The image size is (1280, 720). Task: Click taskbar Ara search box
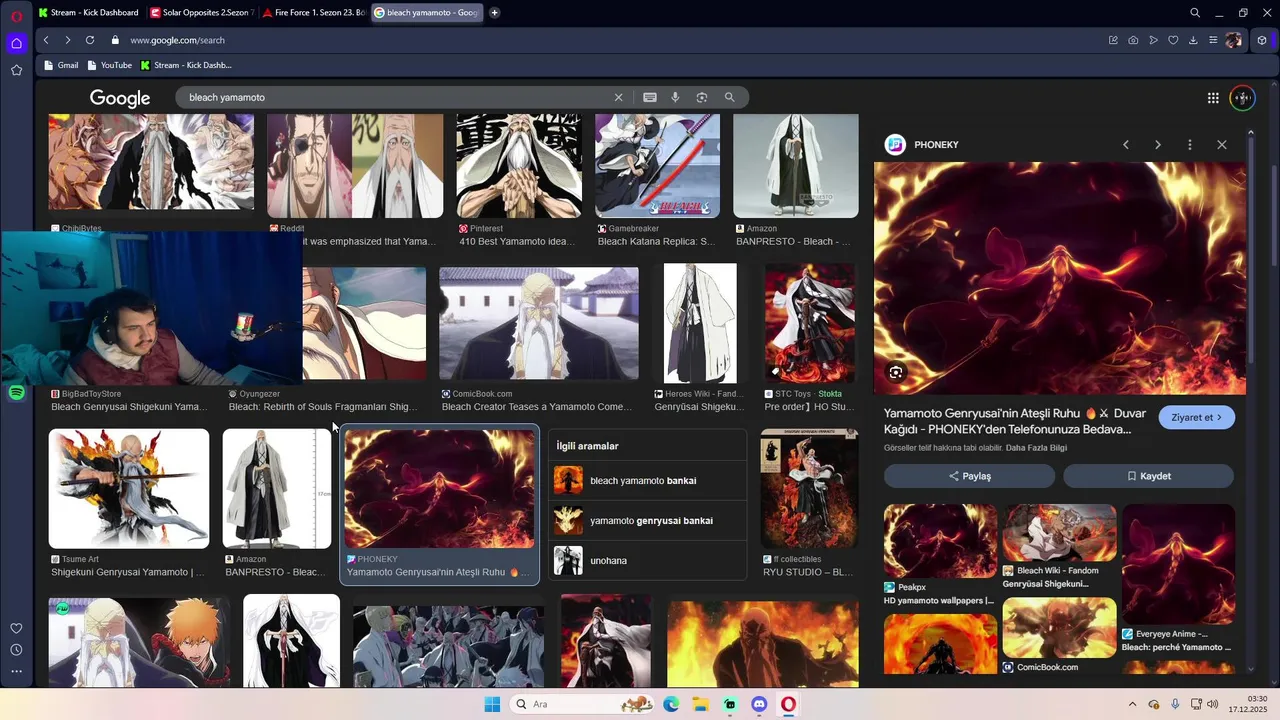tap(583, 704)
